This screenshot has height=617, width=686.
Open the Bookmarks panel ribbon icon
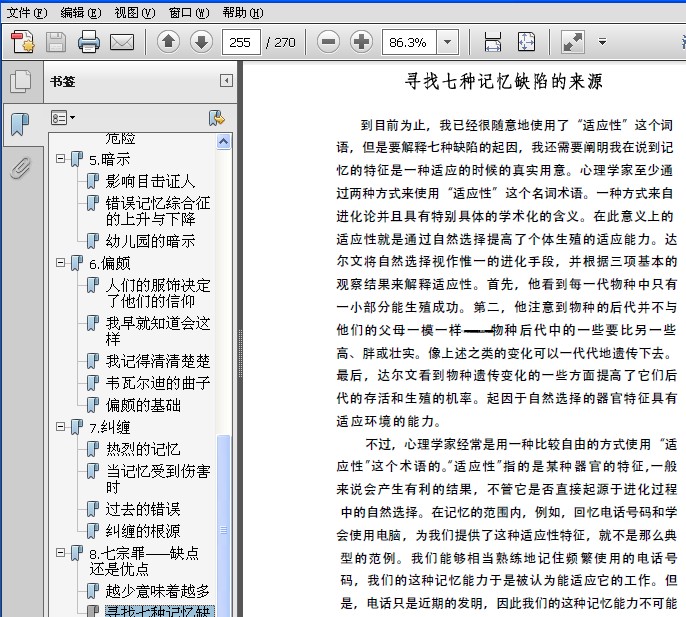point(20,124)
